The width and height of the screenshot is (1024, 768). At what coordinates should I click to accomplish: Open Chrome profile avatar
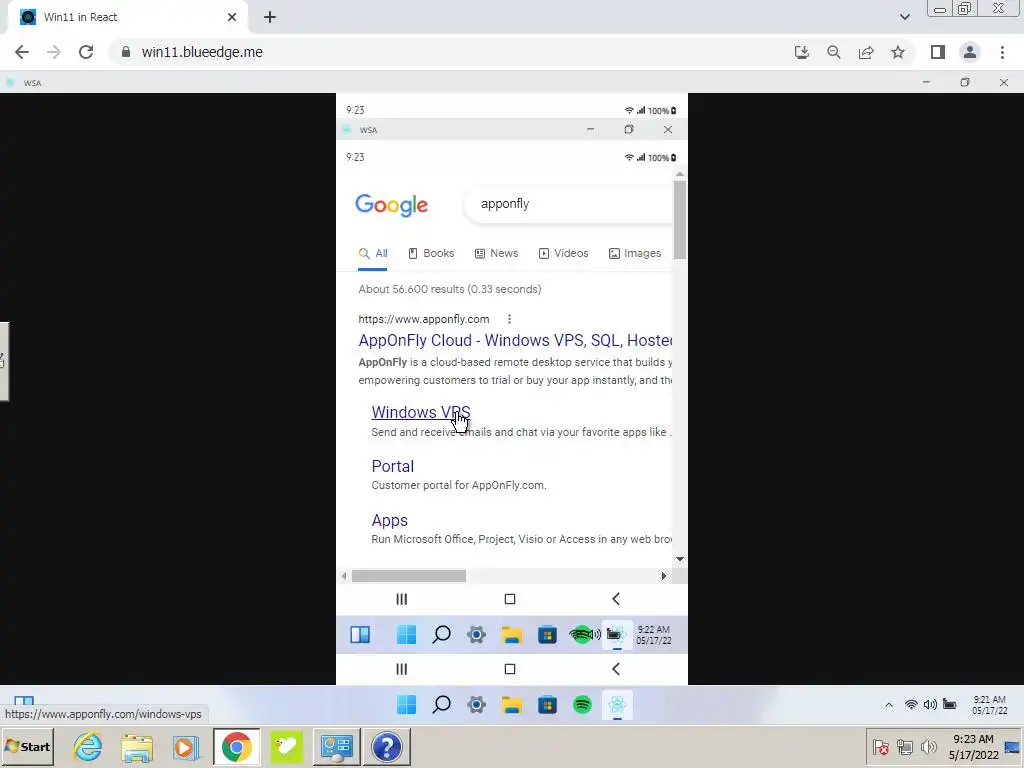[x=970, y=52]
